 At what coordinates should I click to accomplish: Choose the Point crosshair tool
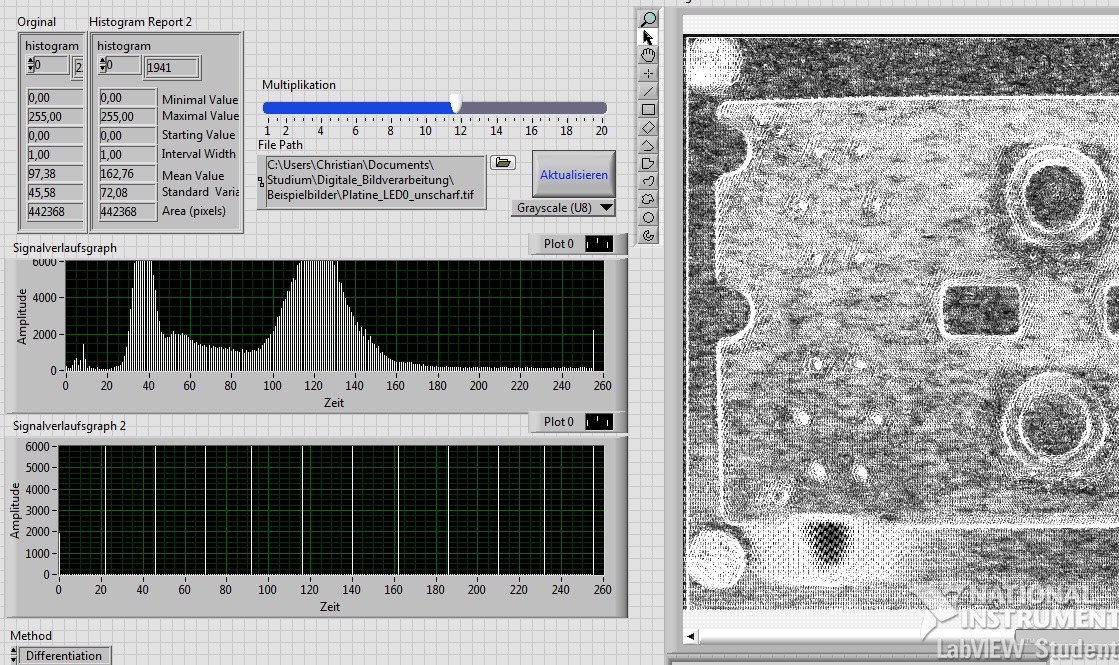[648, 73]
